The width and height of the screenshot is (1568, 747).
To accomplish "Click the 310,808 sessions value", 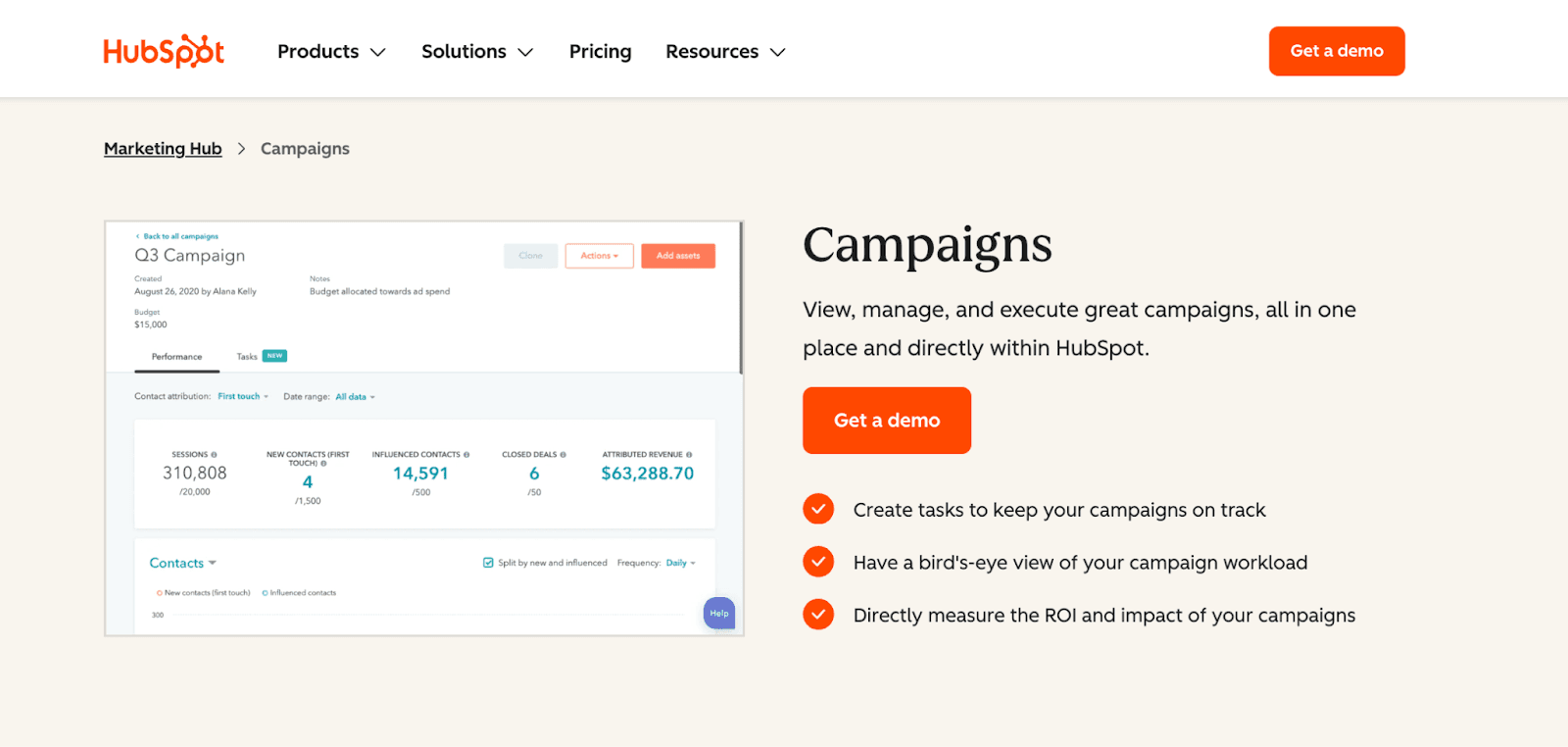I will click(195, 473).
